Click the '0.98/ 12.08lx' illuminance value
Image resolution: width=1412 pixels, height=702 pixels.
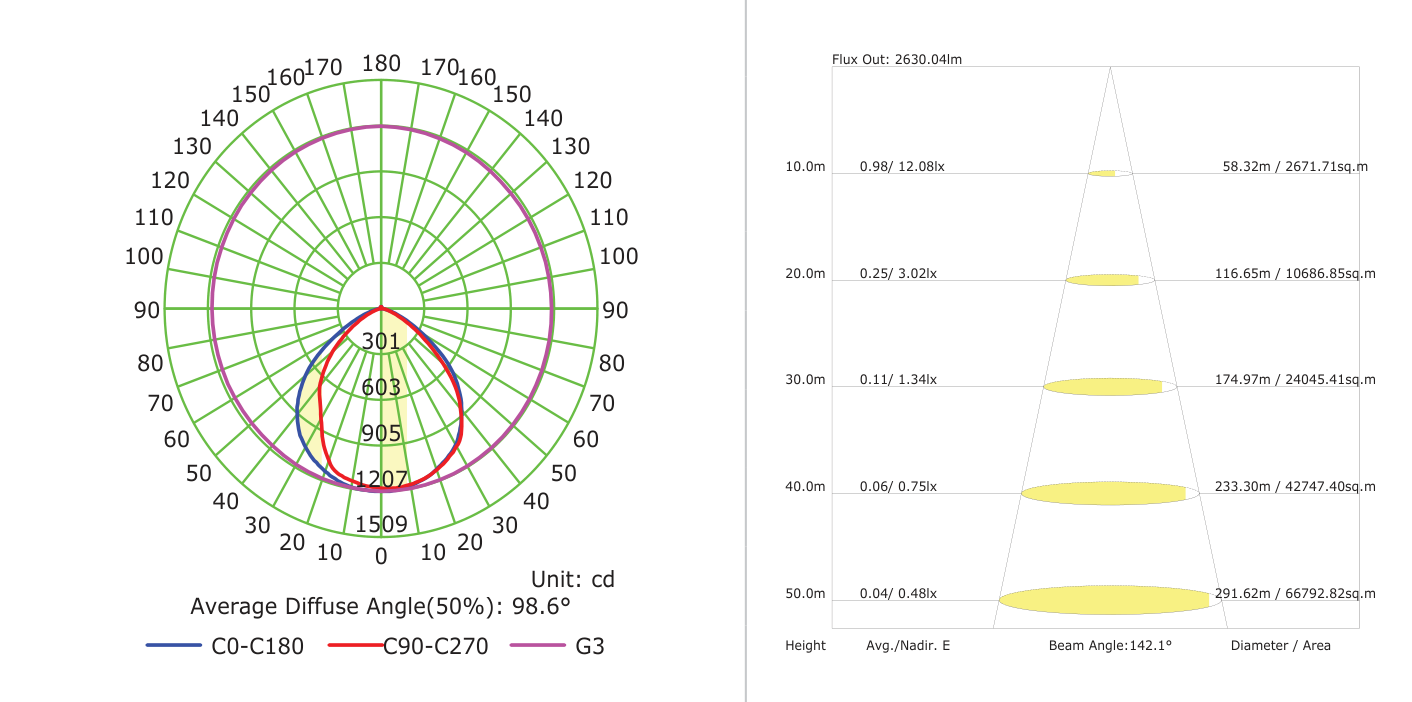[902, 166]
